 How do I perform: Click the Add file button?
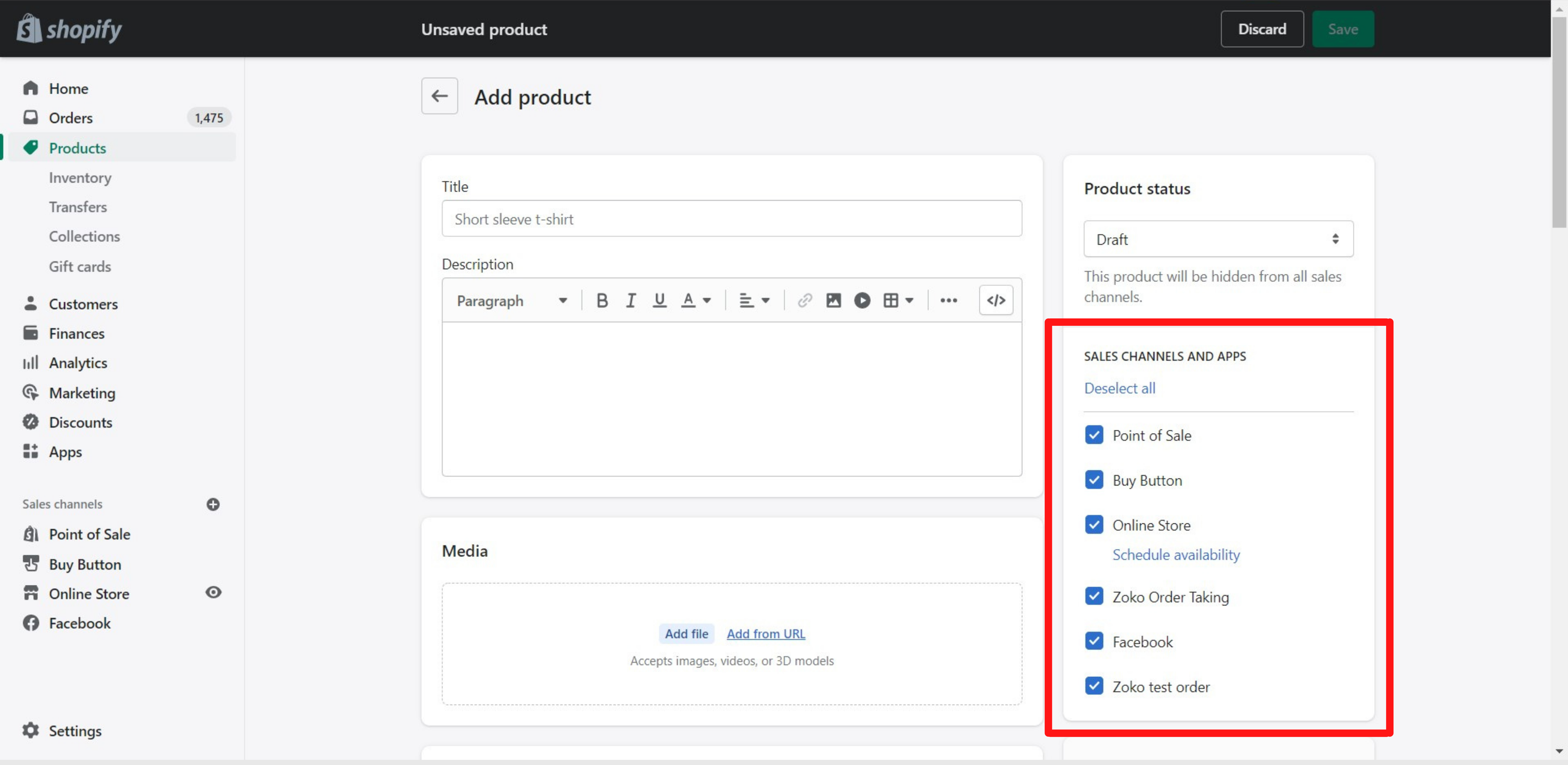pos(686,633)
